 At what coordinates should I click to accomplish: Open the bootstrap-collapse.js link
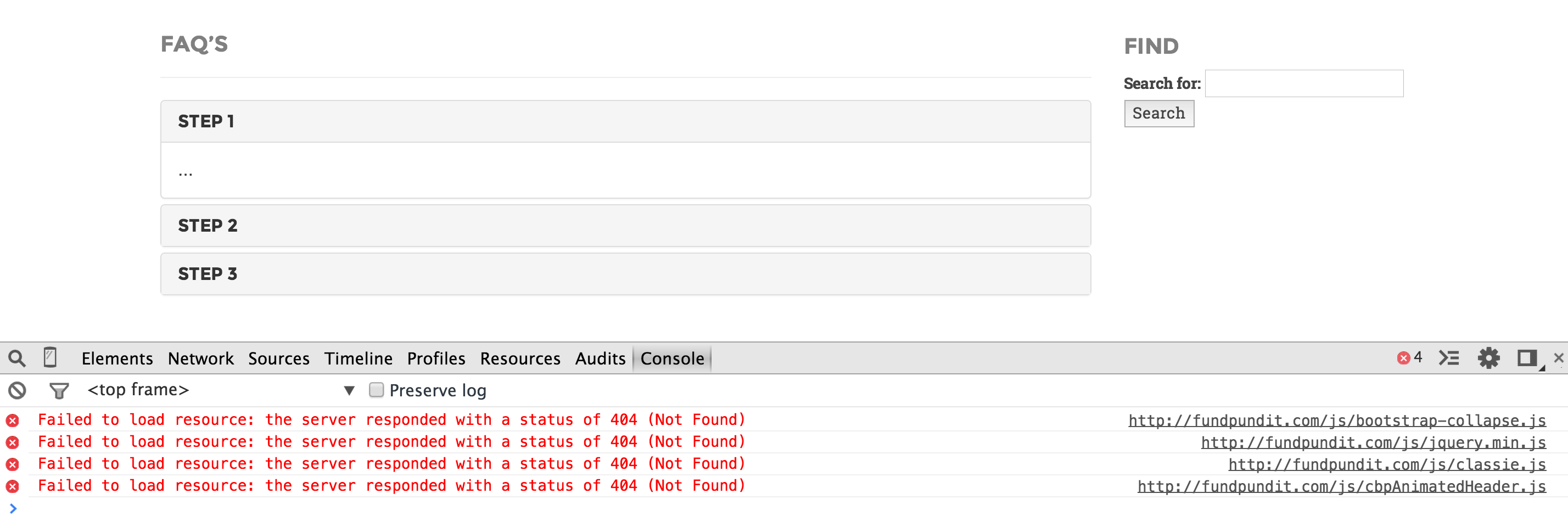1337,421
